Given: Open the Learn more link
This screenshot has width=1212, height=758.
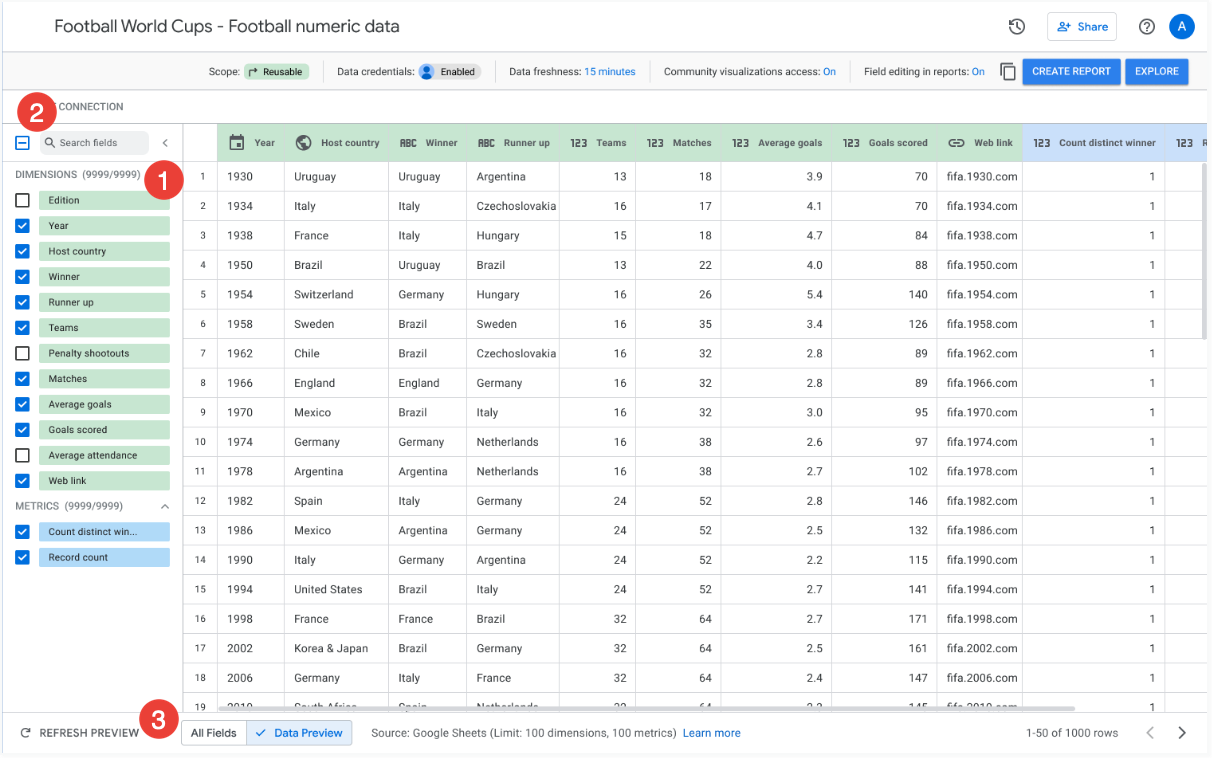Looking at the screenshot, I should (711, 733).
